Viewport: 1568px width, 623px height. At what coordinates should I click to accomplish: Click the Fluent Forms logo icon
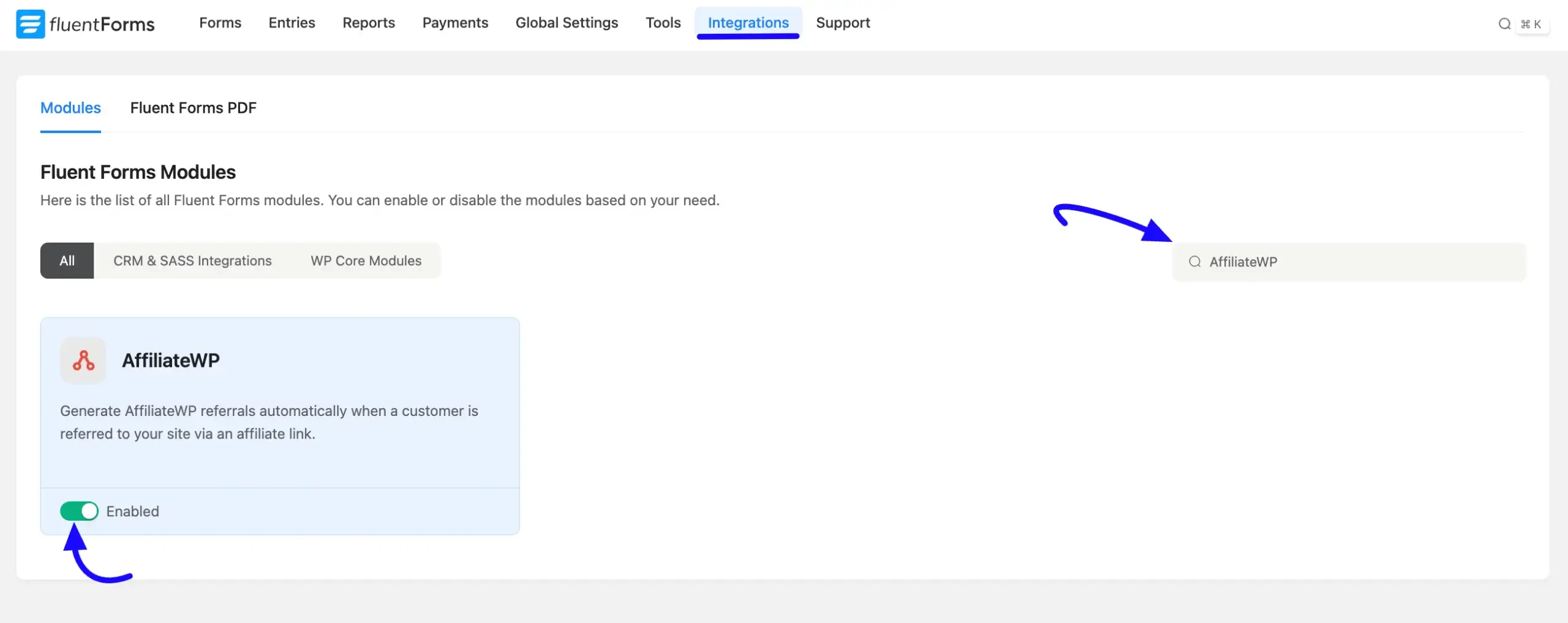[30, 24]
